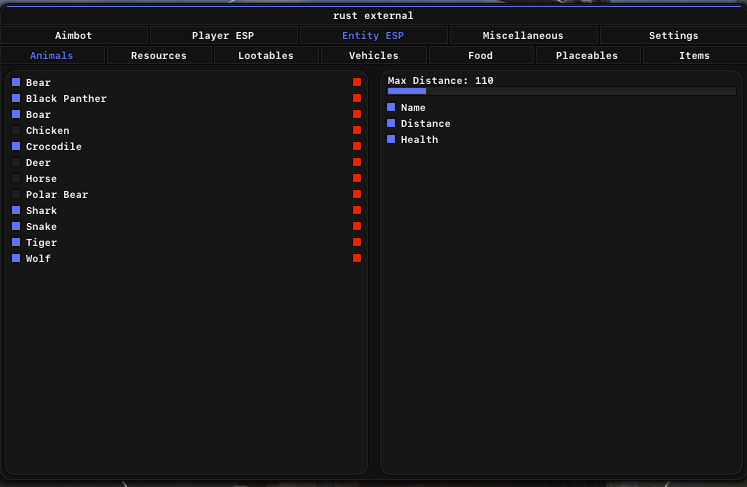The image size is (747, 487).
Task: Select the Entity ESP tab
Action: (x=373, y=35)
